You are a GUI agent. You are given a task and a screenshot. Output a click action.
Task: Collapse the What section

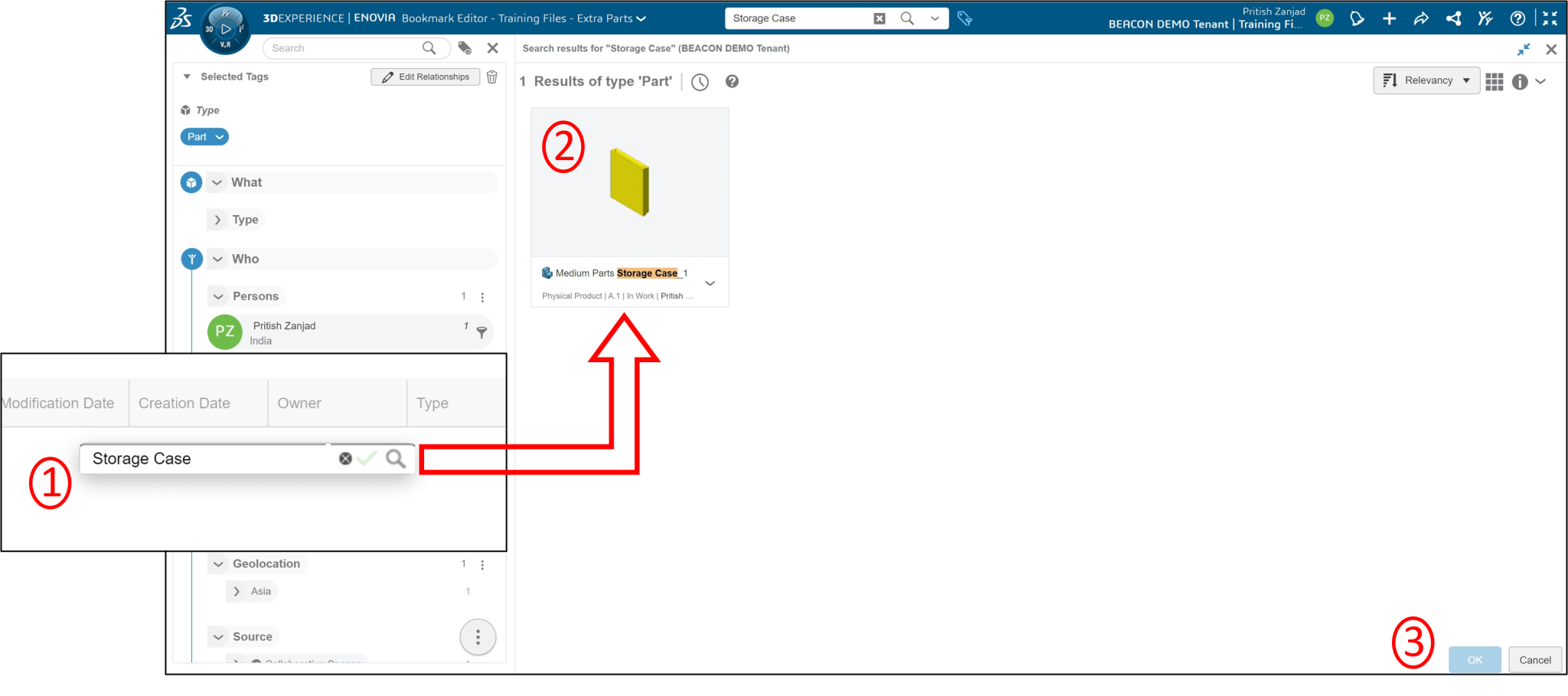click(x=217, y=182)
